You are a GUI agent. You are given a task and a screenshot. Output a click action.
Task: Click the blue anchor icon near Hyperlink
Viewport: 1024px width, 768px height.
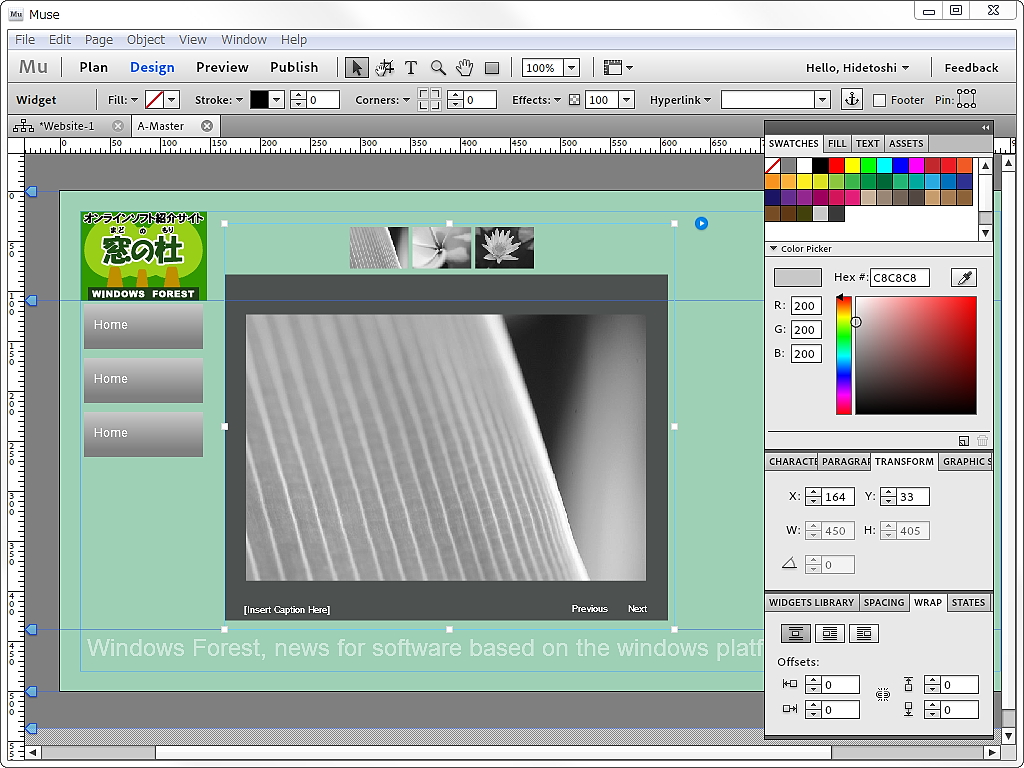[851, 99]
